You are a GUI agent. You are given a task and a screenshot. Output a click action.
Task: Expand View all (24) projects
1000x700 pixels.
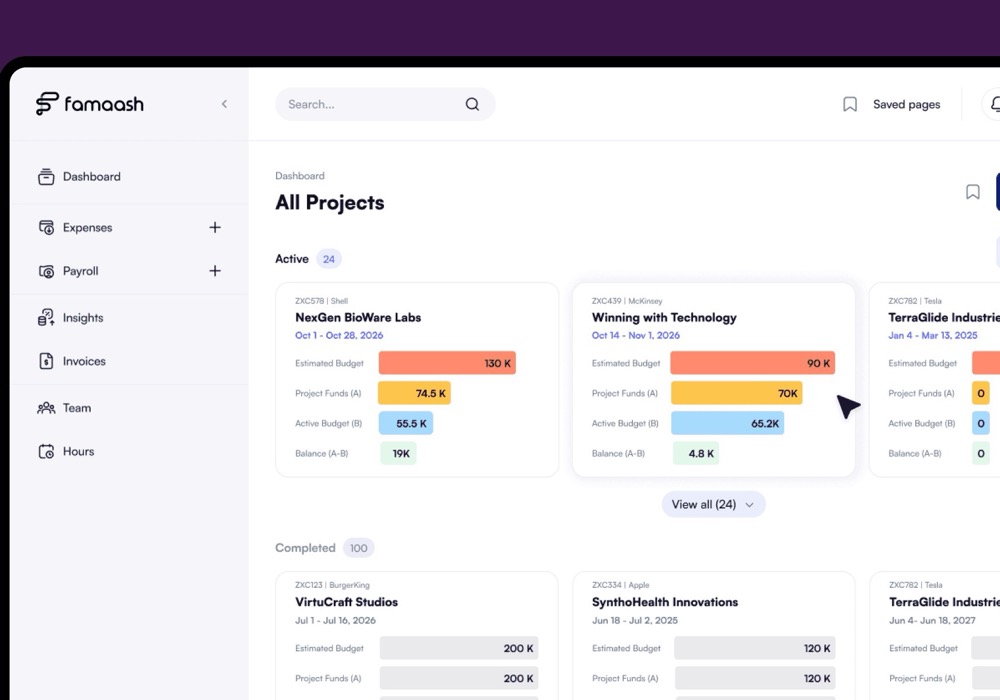pyautogui.click(x=713, y=504)
